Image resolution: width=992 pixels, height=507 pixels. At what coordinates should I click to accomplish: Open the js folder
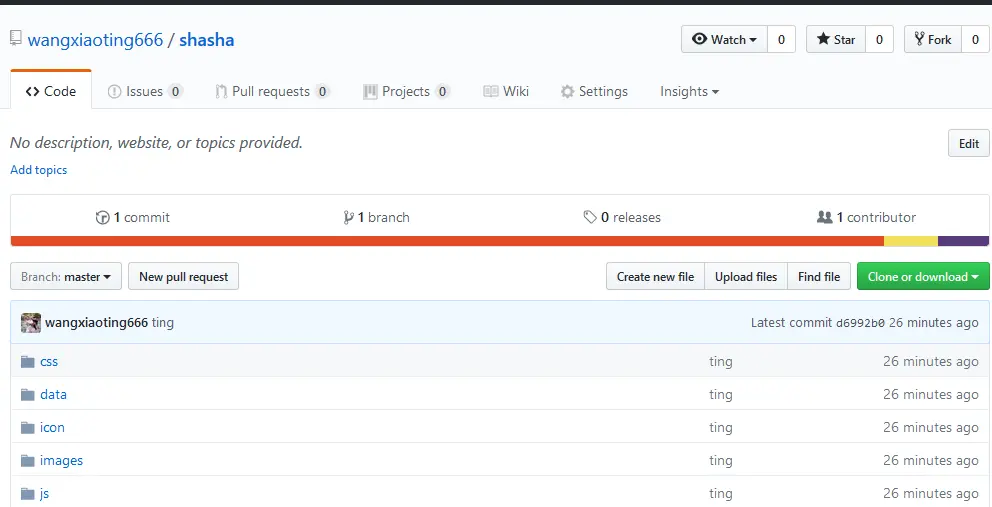(44, 494)
